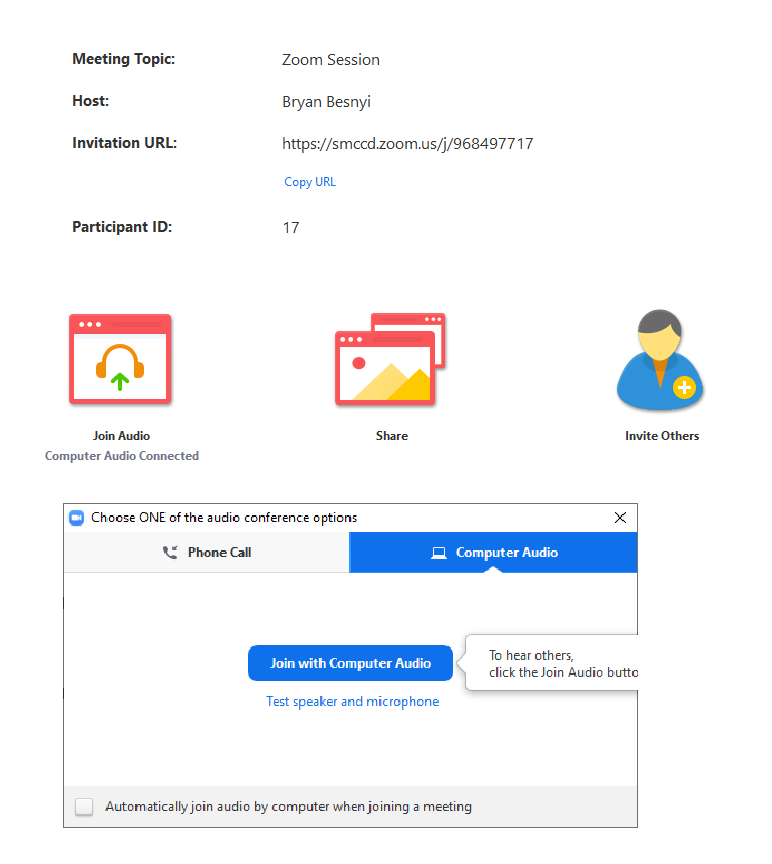Open the Share screen icon
The height and width of the screenshot is (864, 772).
tap(390, 359)
